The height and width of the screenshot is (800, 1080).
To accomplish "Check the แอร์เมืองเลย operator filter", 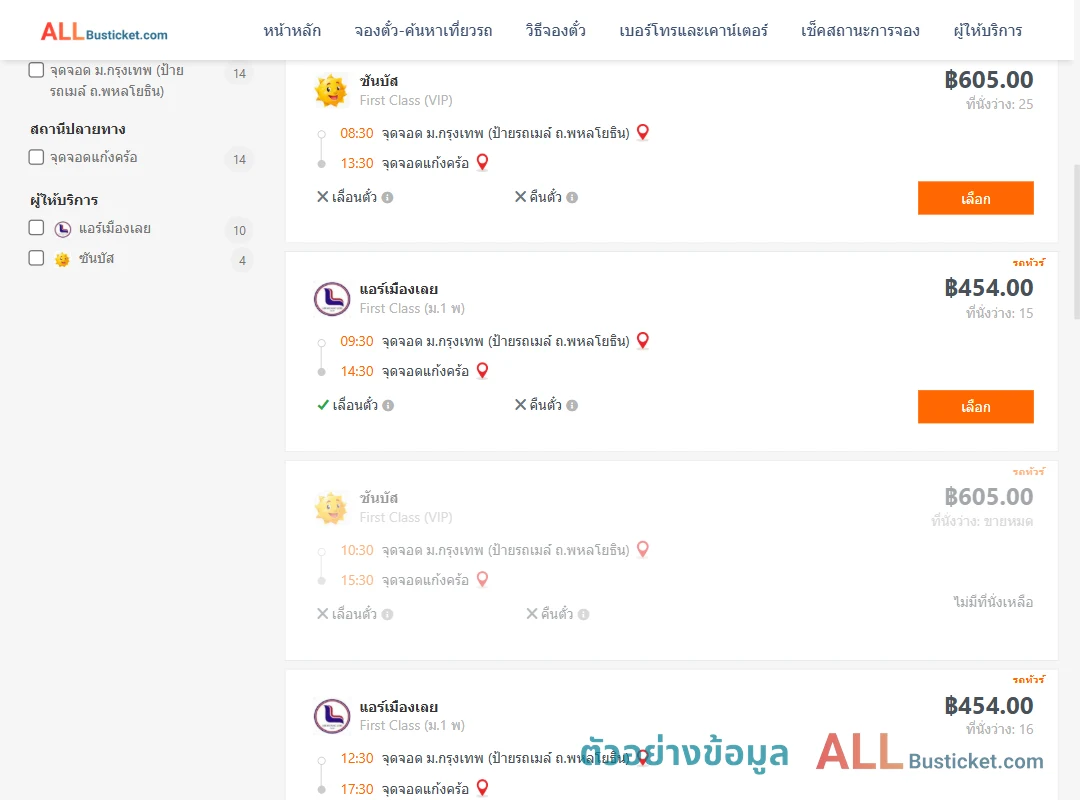I will (x=37, y=227).
